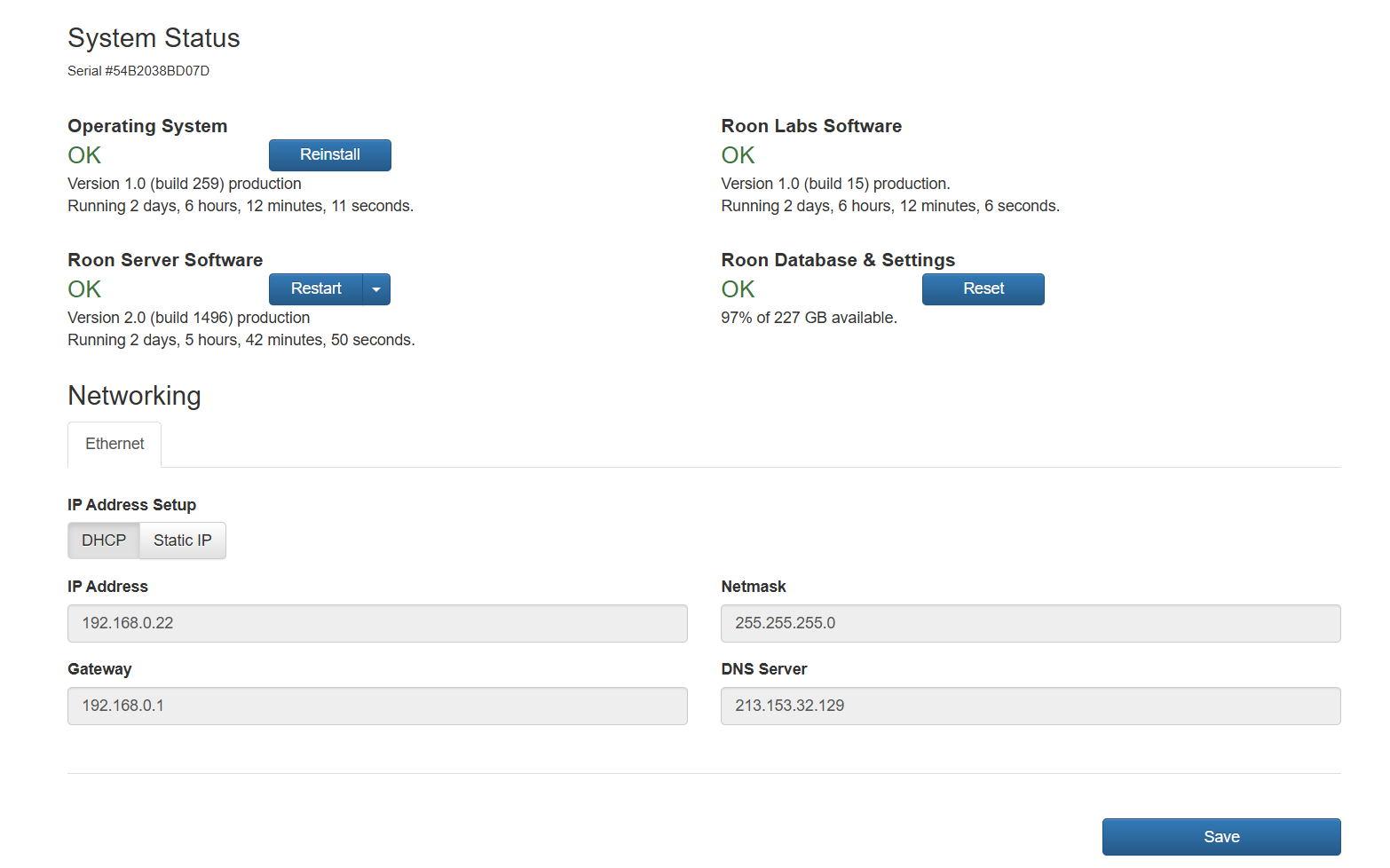Click into the IP Address field
Screen dimensions: 1390x868
[x=377, y=624]
